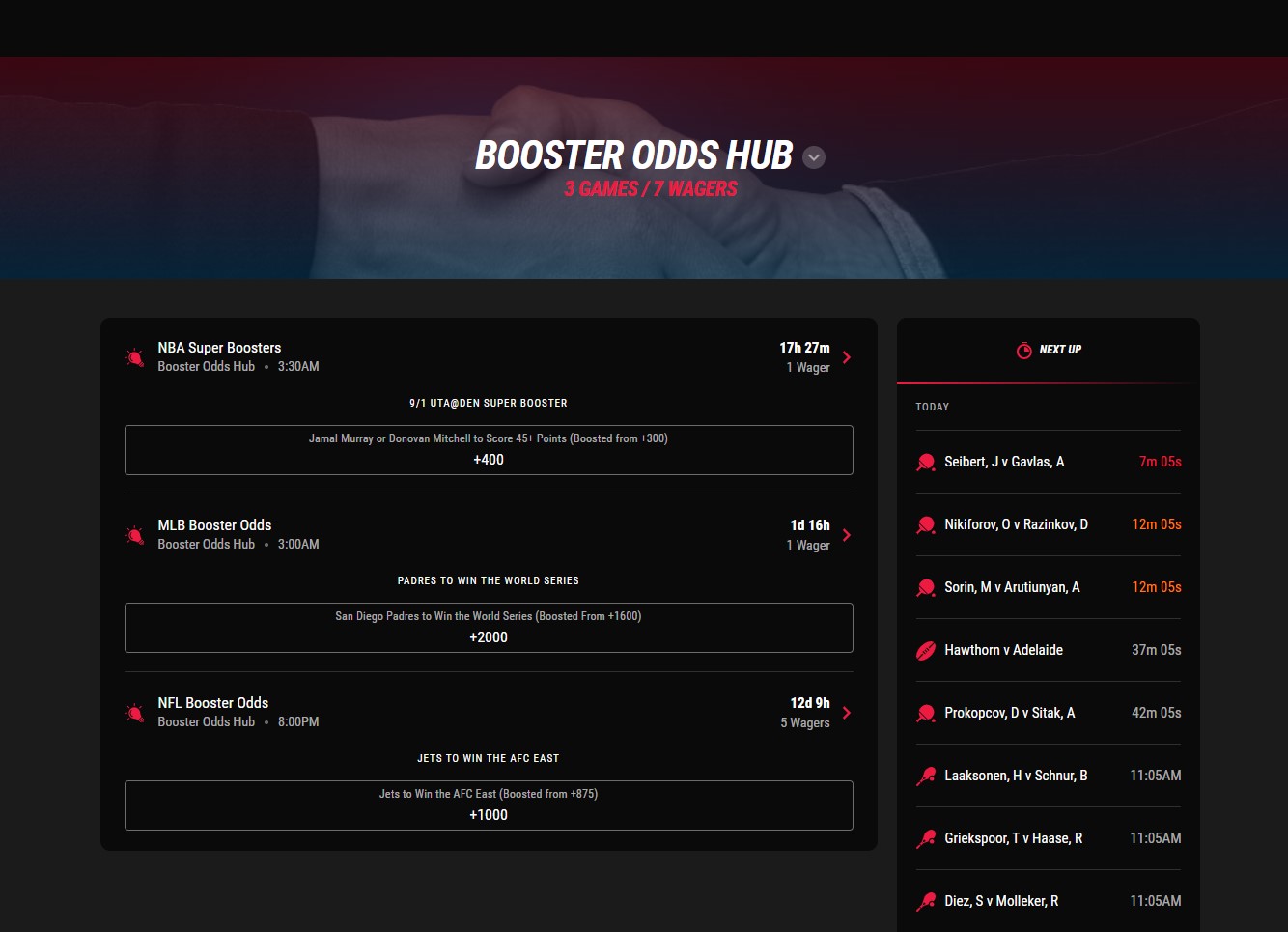This screenshot has width=1288, height=932.
Task: Click the Next Up tab header
Action: [x=1049, y=350]
